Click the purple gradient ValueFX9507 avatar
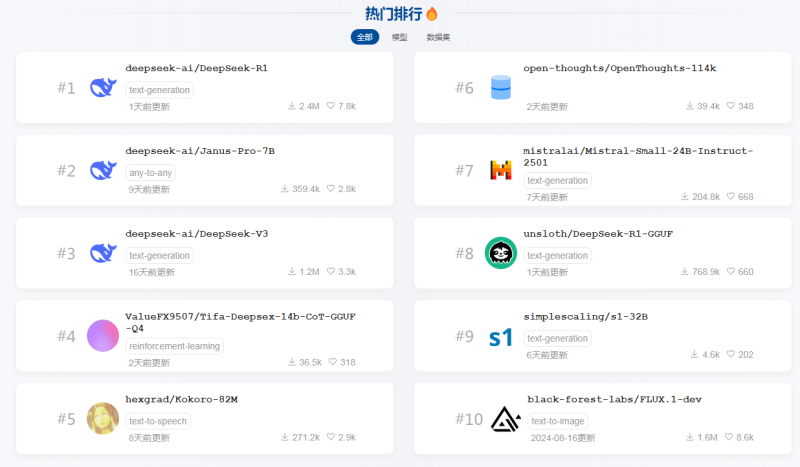 click(x=103, y=336)
